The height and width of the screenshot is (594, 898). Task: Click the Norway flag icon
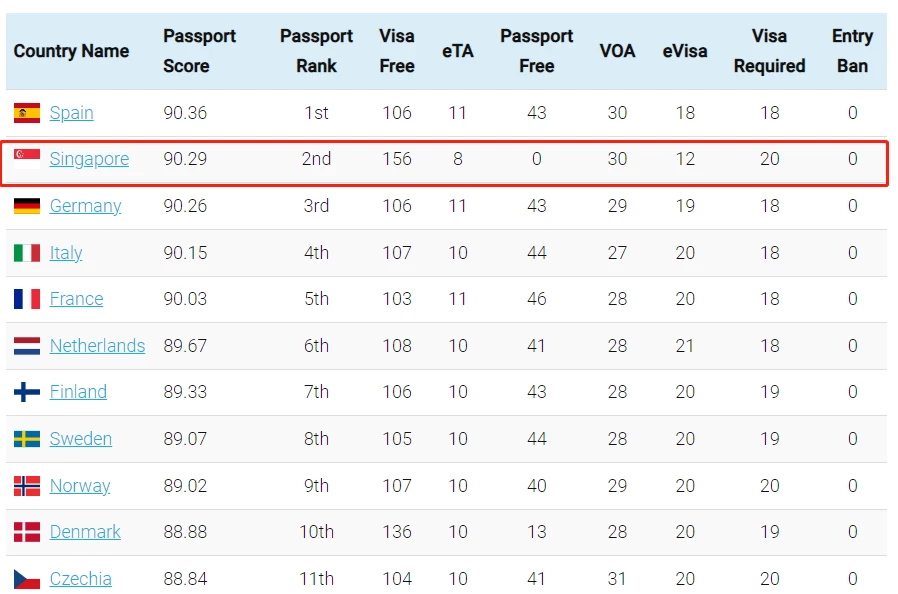tap(27, 486)
